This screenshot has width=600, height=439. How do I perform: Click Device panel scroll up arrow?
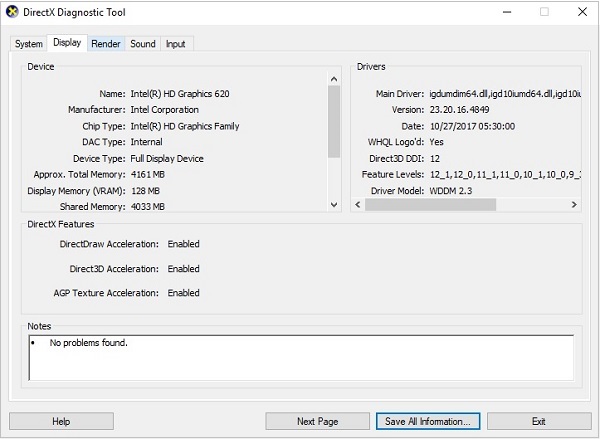[334, 79]
